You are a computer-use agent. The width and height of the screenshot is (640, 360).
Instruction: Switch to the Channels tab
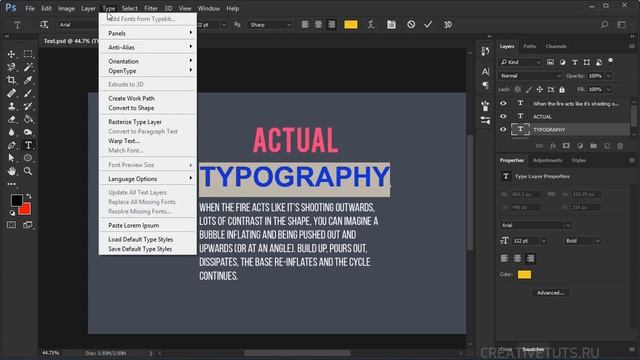click(556, 46)
